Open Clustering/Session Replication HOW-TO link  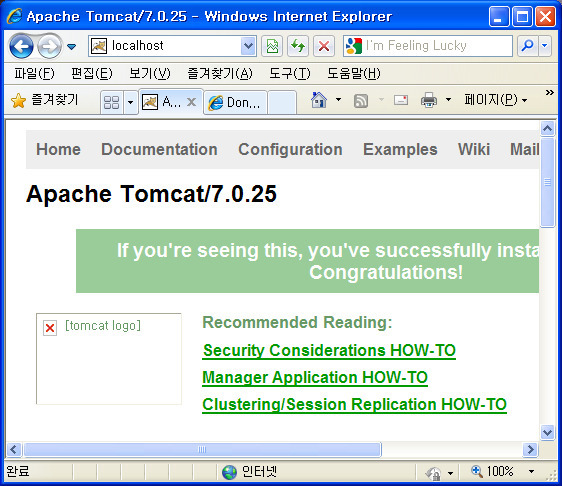click(354, 405)
